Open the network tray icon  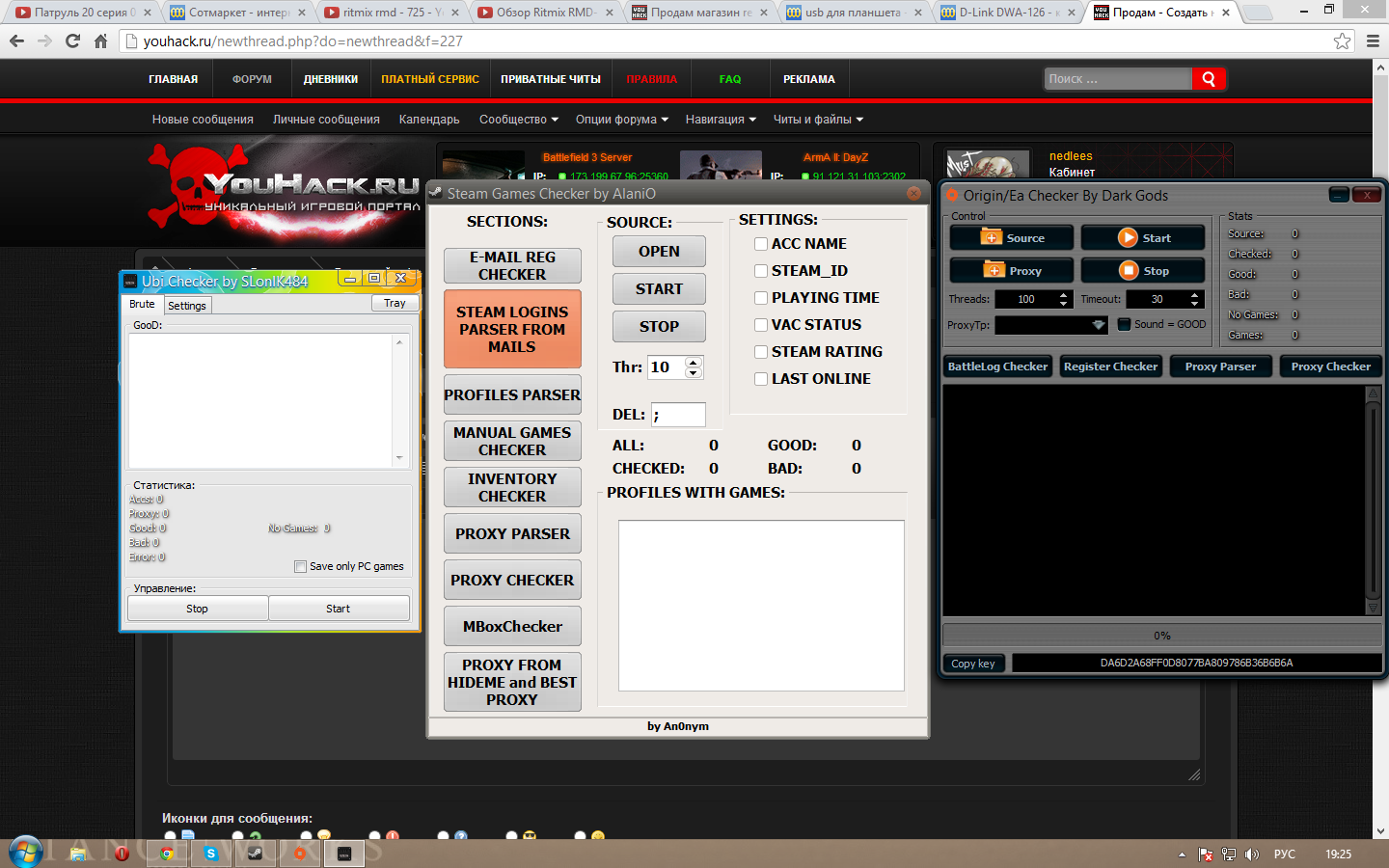click(x=1229, y=854)
